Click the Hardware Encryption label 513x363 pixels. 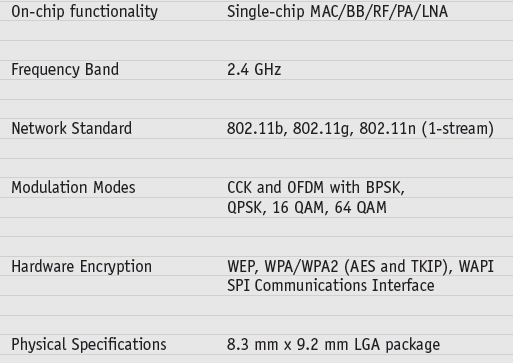(x=81, y=267)
